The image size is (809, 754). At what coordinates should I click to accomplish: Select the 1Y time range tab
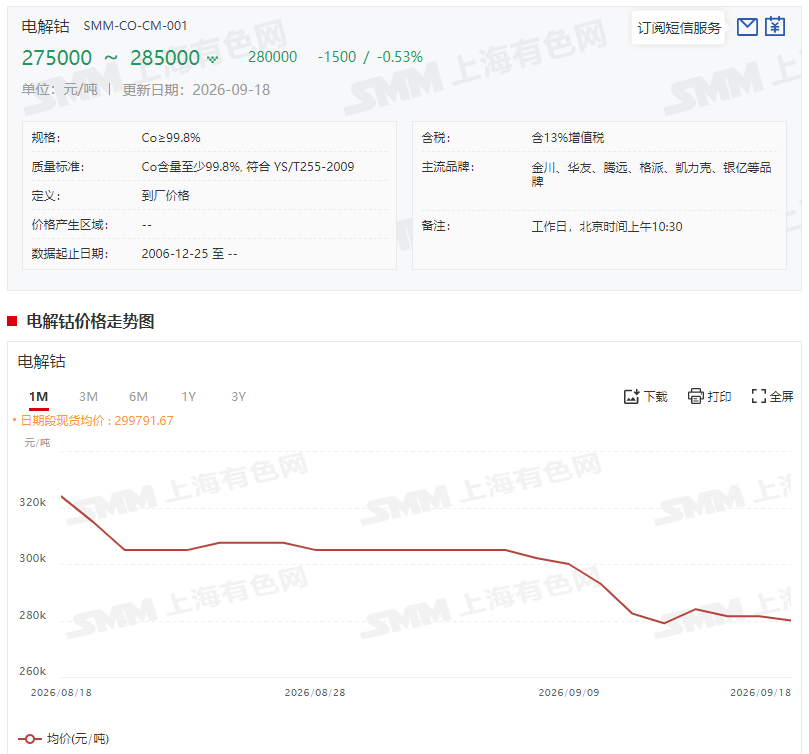[188, 397]
